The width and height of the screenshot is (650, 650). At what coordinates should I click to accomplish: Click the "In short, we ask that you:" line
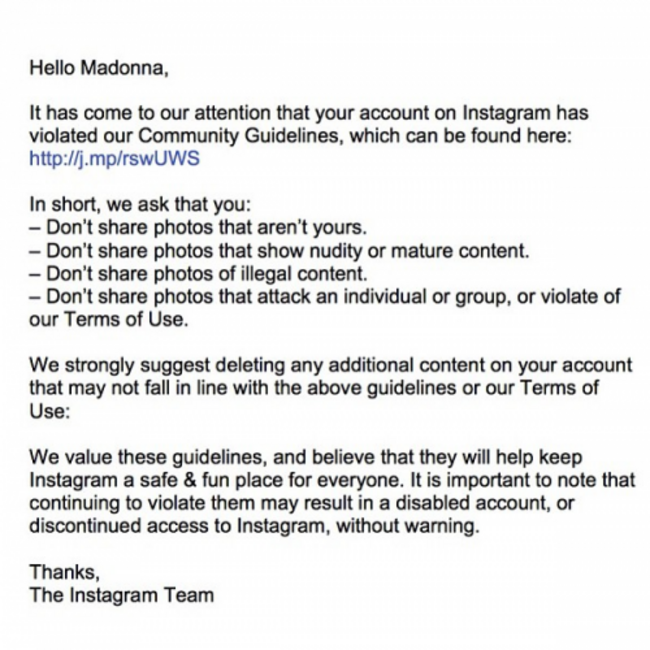pos(140,204)
